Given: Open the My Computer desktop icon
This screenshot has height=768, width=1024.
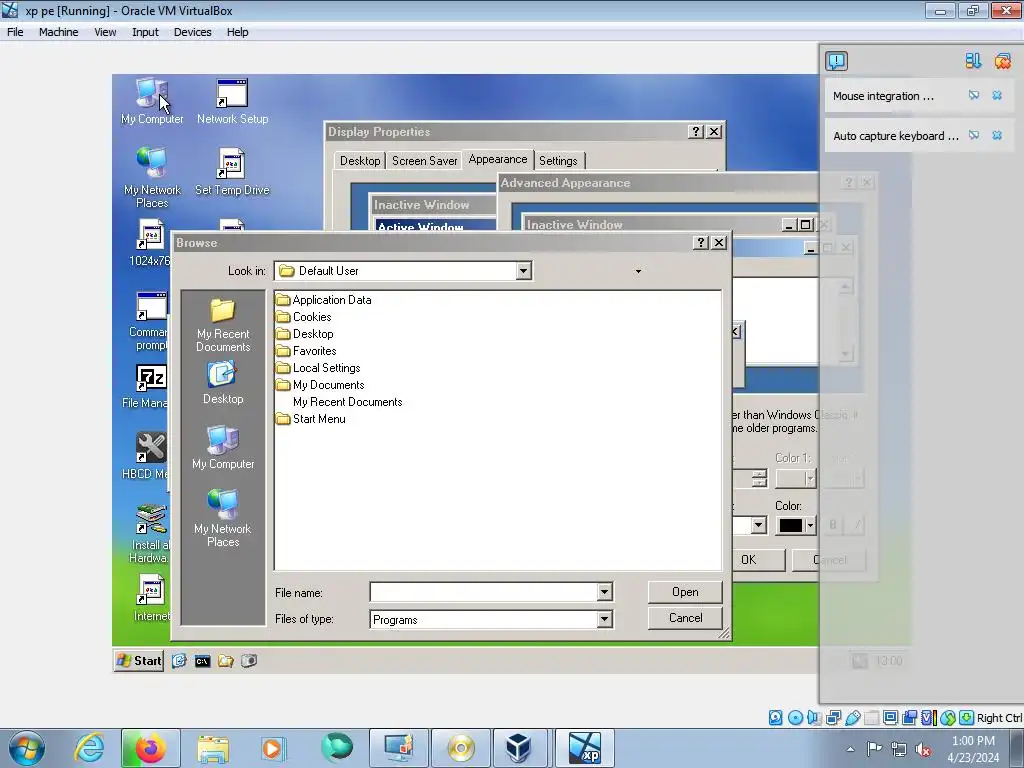Looking at the screenshot, I should [x=152, y=101].
